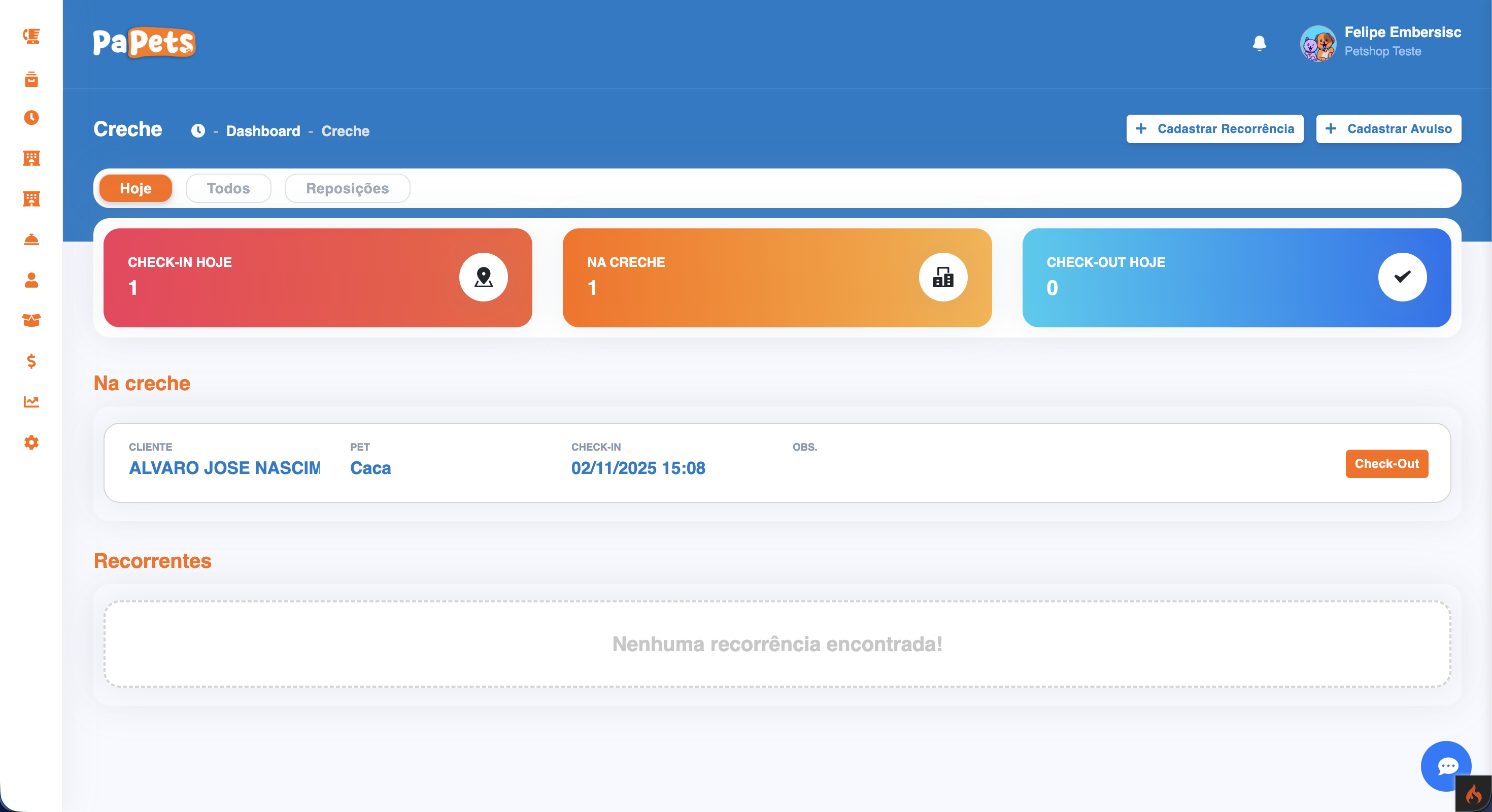Viewport: 1492px width, 812px height.
Task: Click the cash register sidebar icon
Action: tap(31, 37)
